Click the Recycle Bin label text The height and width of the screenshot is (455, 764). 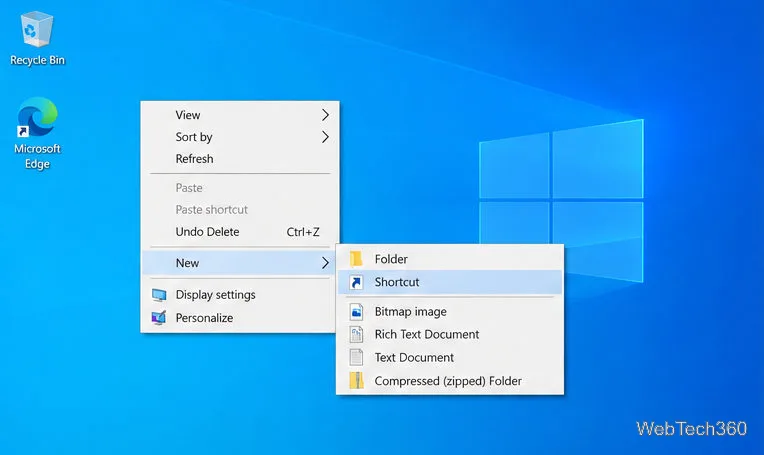coord(37,60)
